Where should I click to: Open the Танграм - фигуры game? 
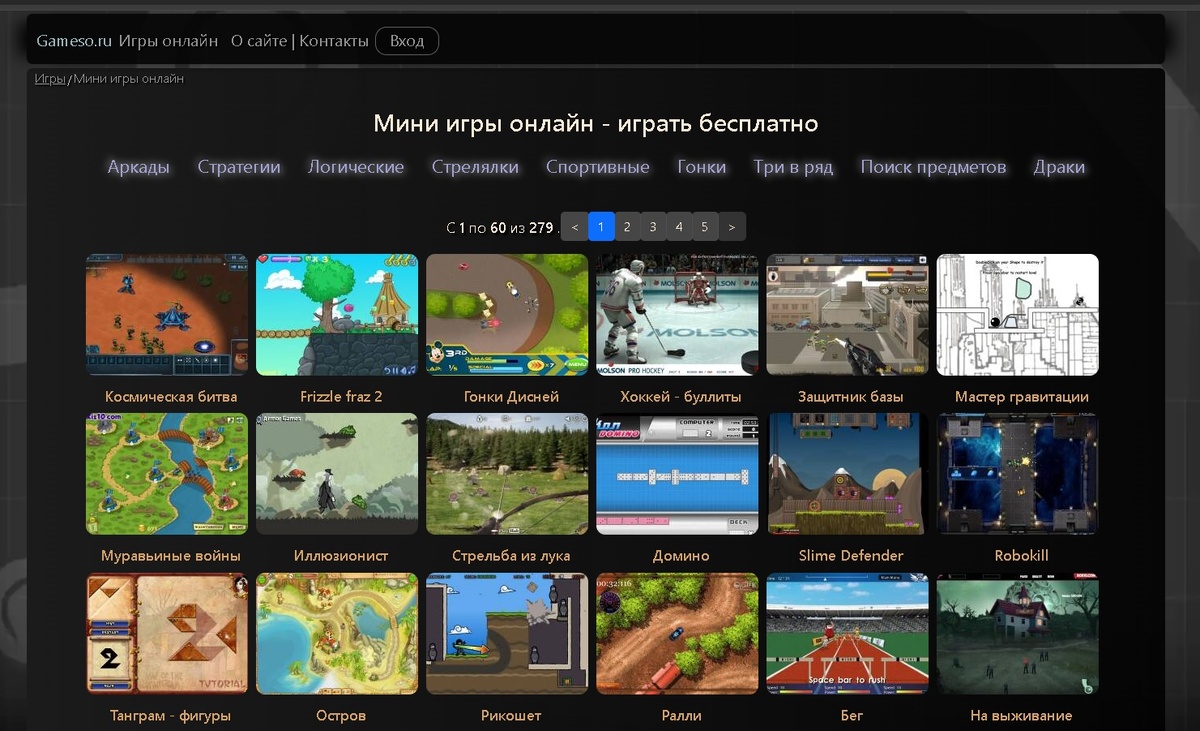point(166,633)
